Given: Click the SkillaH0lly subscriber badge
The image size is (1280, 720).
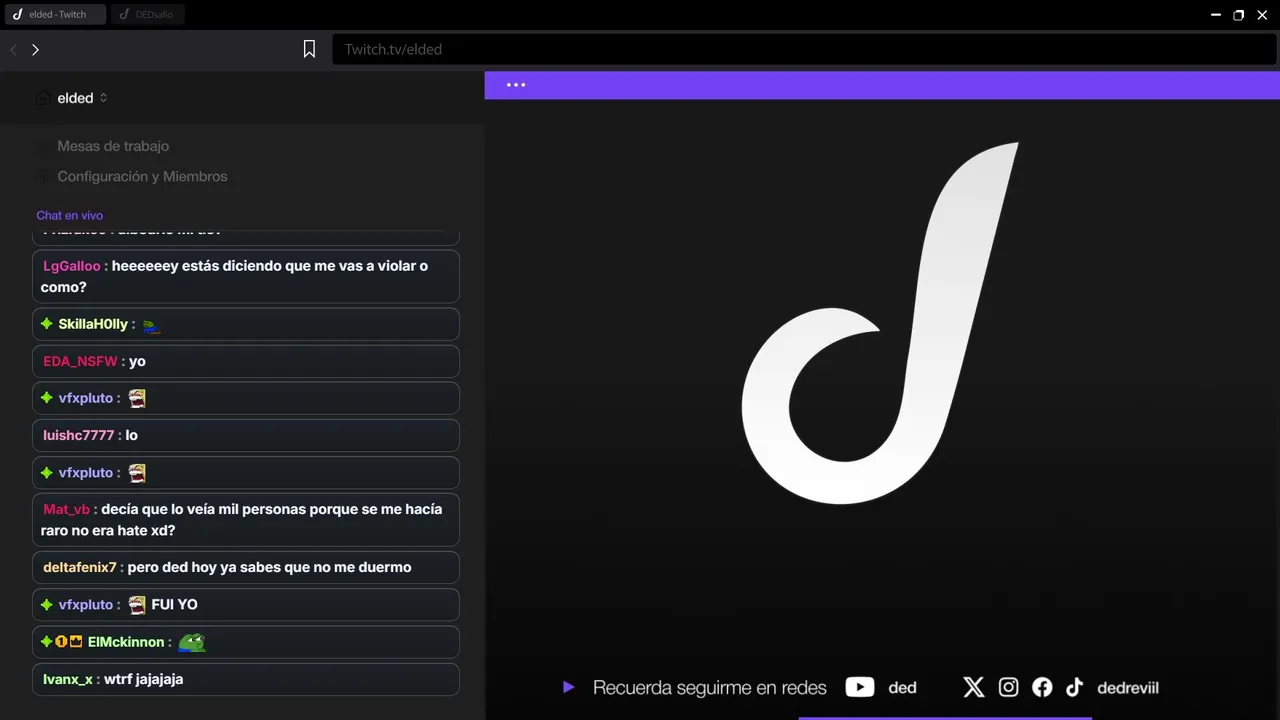Looking at the screenshot, I should pos(47,324).
